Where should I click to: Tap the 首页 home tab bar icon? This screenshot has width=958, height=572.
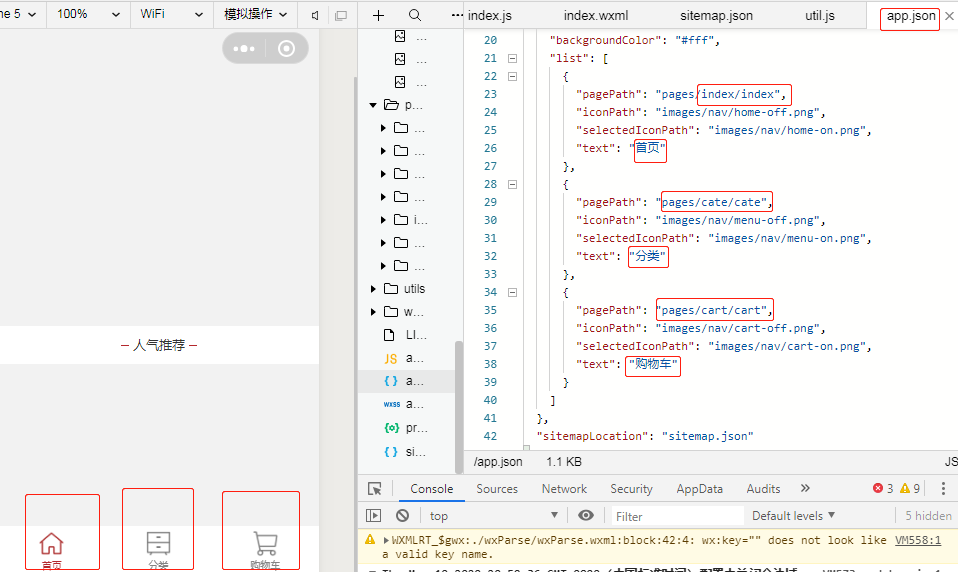point(51,543)
